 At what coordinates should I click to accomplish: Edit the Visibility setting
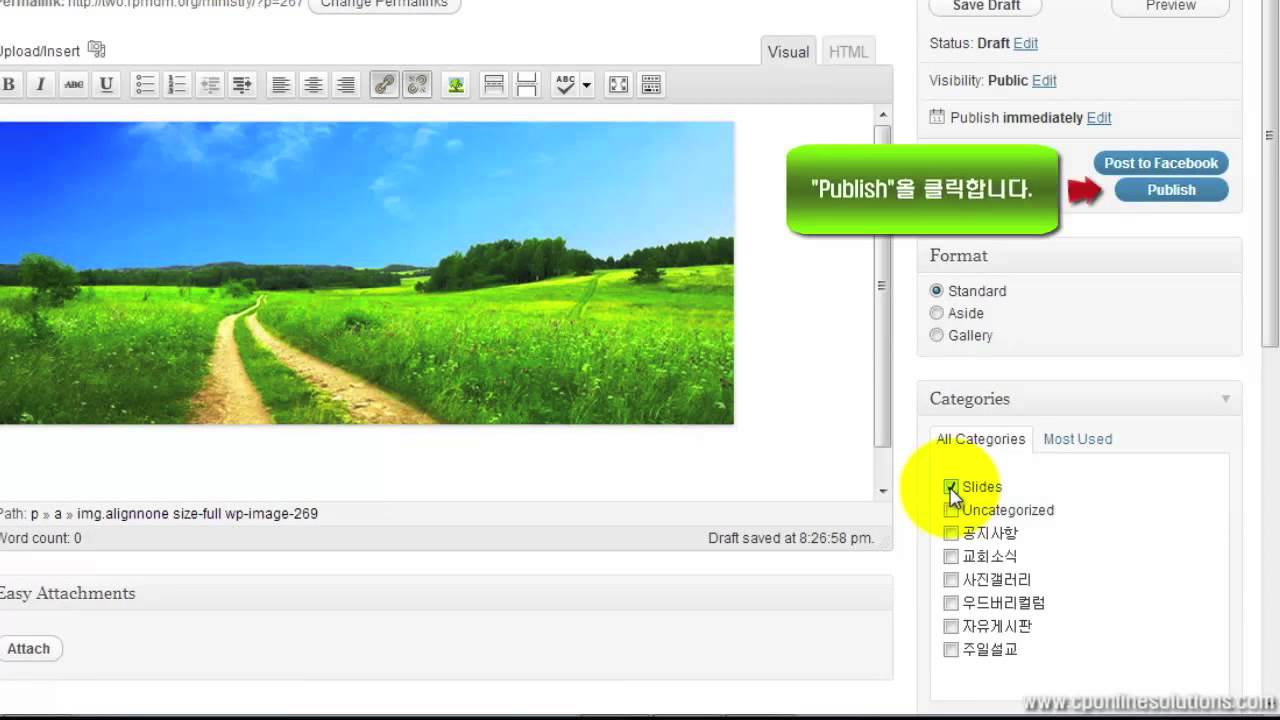tap(1044, 81)
